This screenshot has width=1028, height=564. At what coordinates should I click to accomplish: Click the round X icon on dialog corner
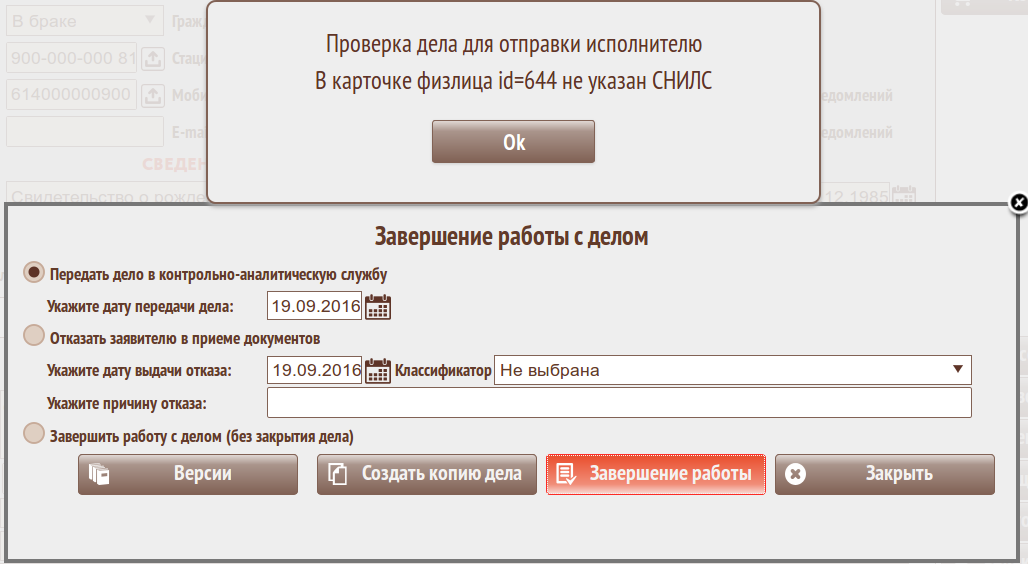coord(1018,203)
